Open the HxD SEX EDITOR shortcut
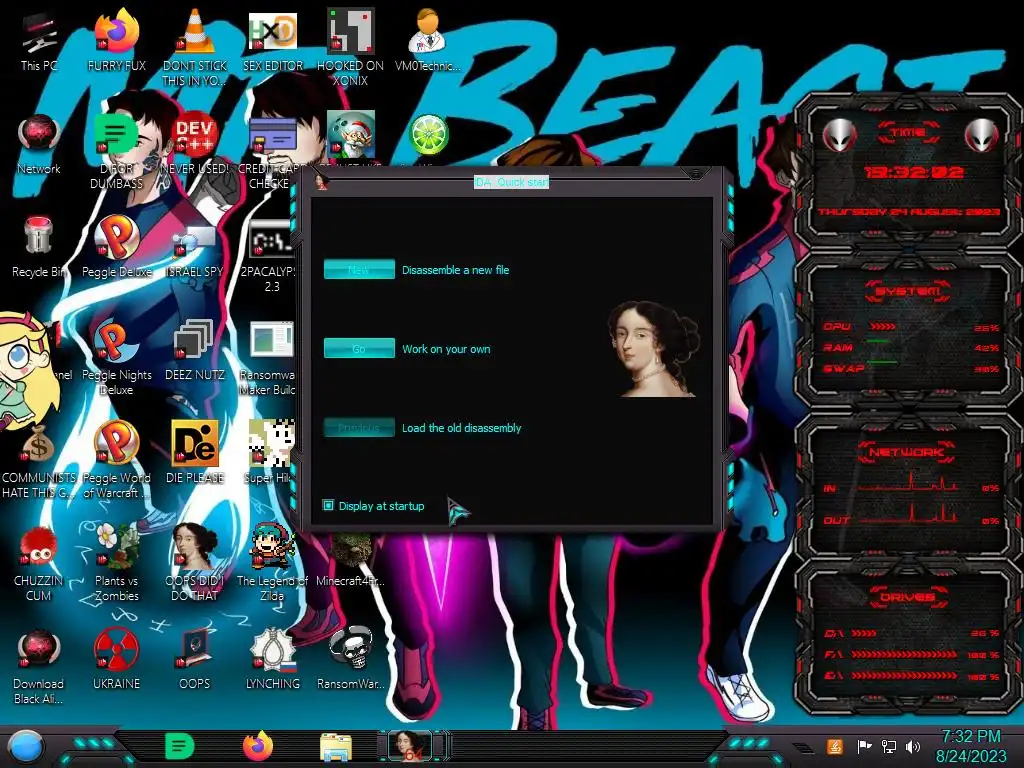This screenshot has height=768, width=1024. (x=272, y=39)
